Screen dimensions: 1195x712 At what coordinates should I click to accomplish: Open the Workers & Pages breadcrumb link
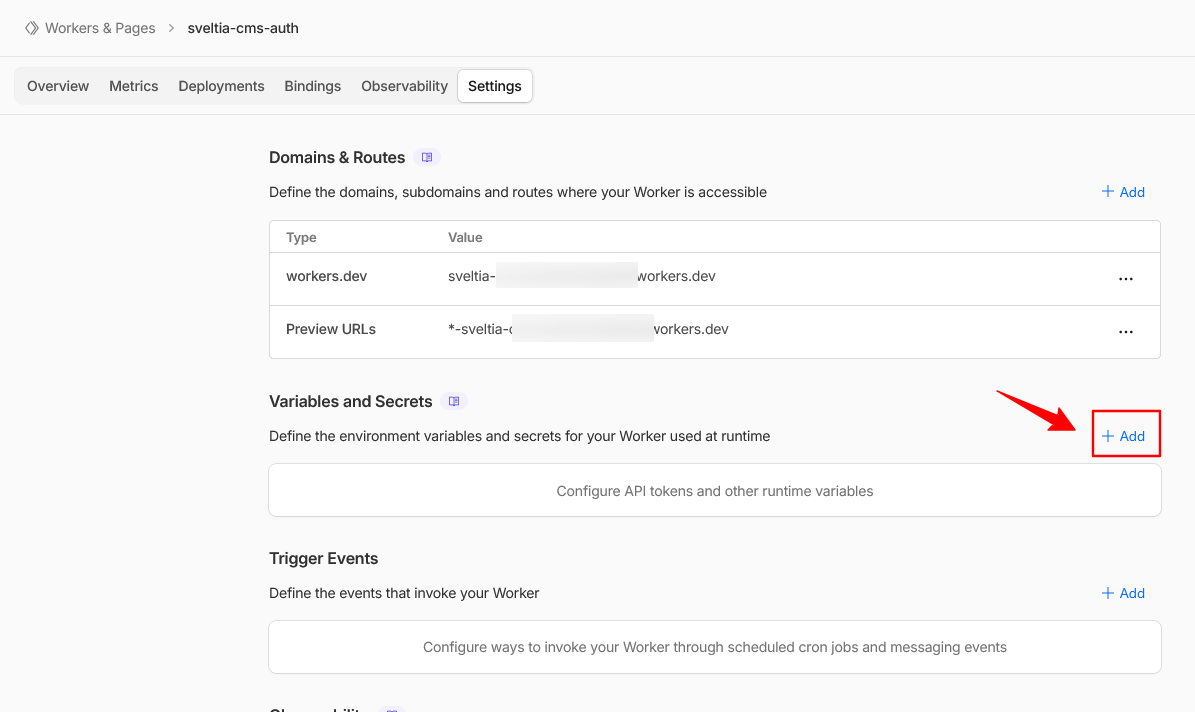[100, 28]
